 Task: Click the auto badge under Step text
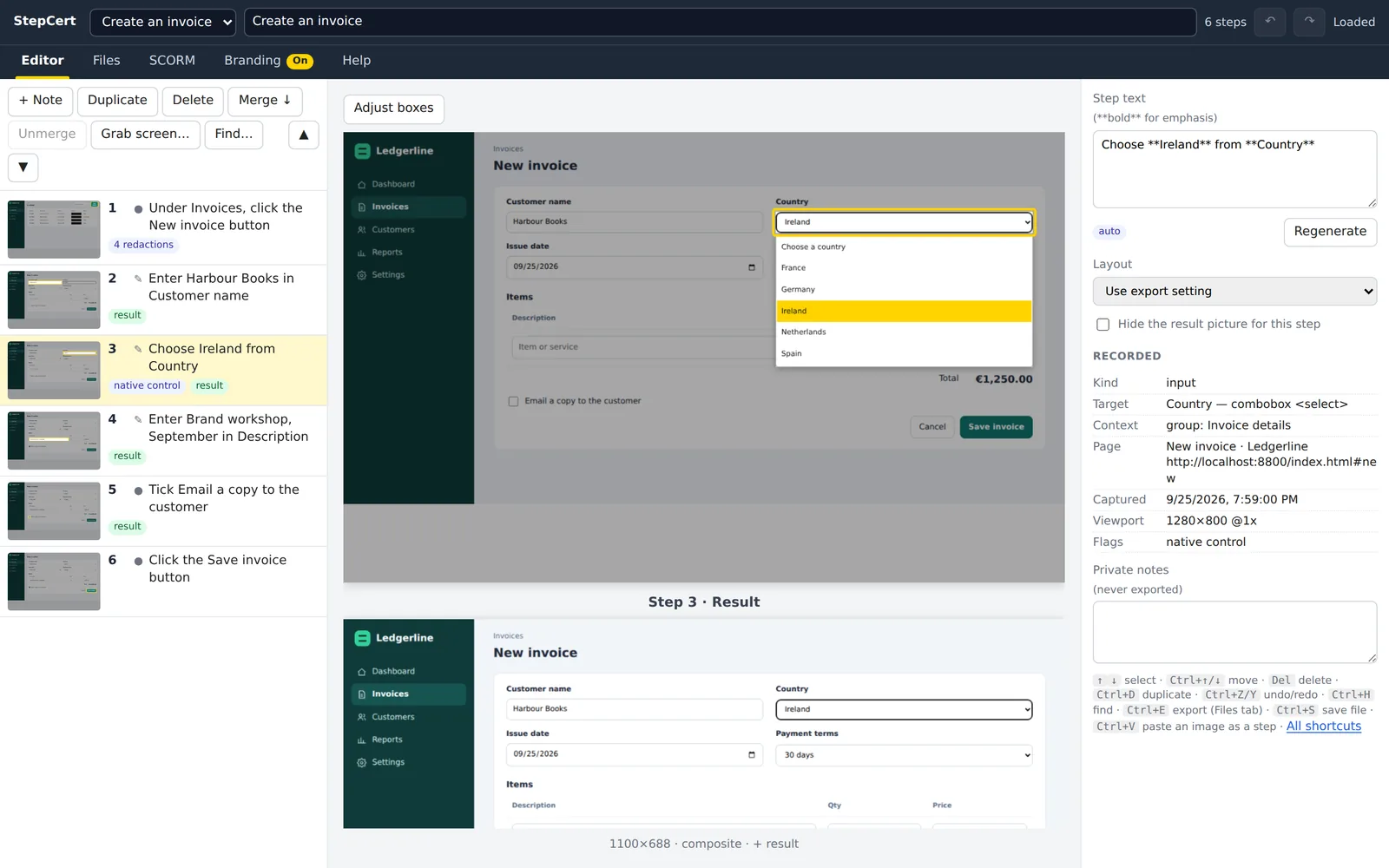click(x=1109, y=232)
